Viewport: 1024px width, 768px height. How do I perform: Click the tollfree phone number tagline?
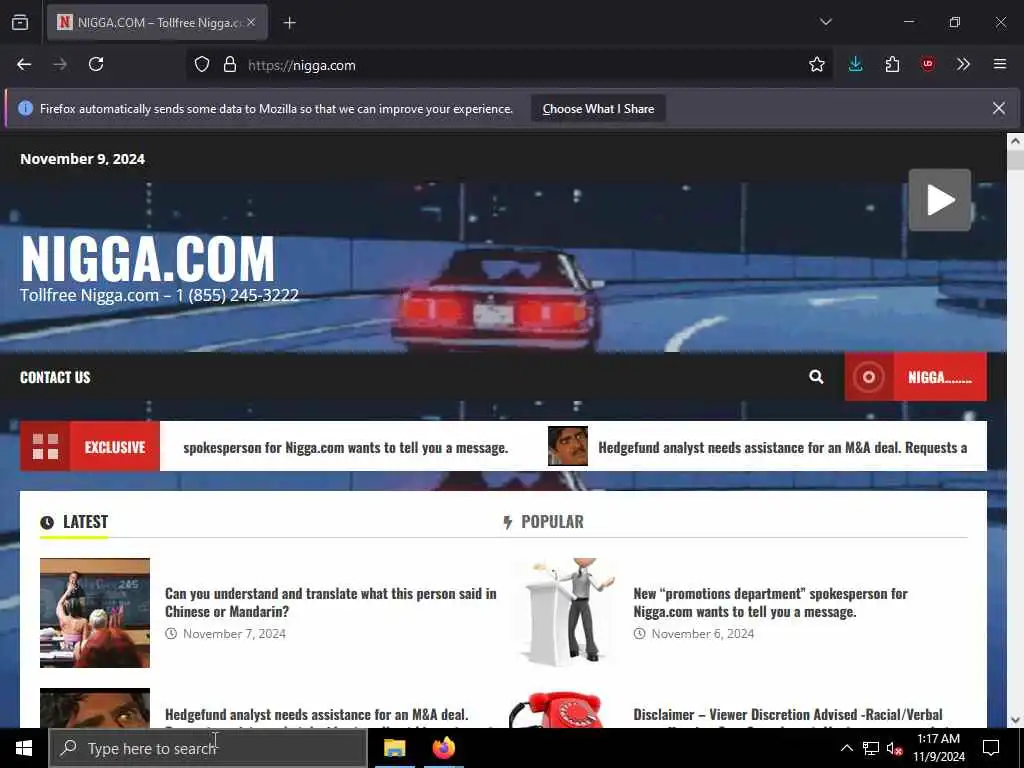[159, 295]
